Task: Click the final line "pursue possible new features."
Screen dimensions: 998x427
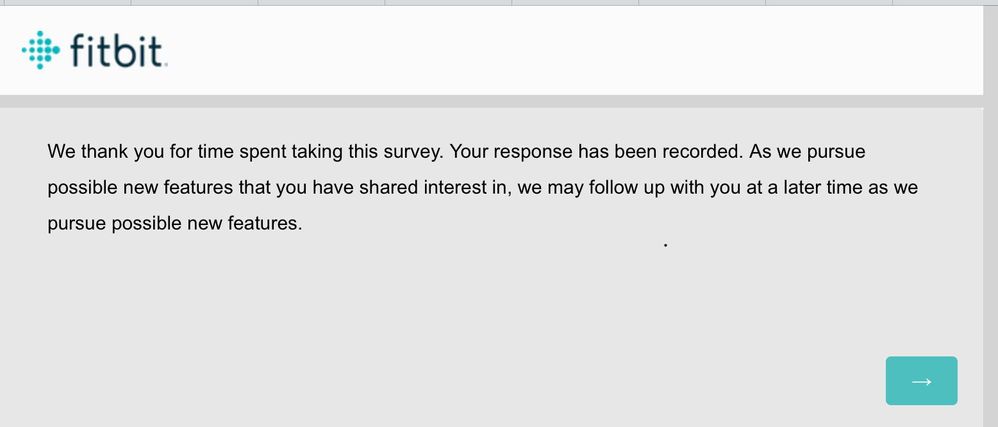Action: [175, 224]
